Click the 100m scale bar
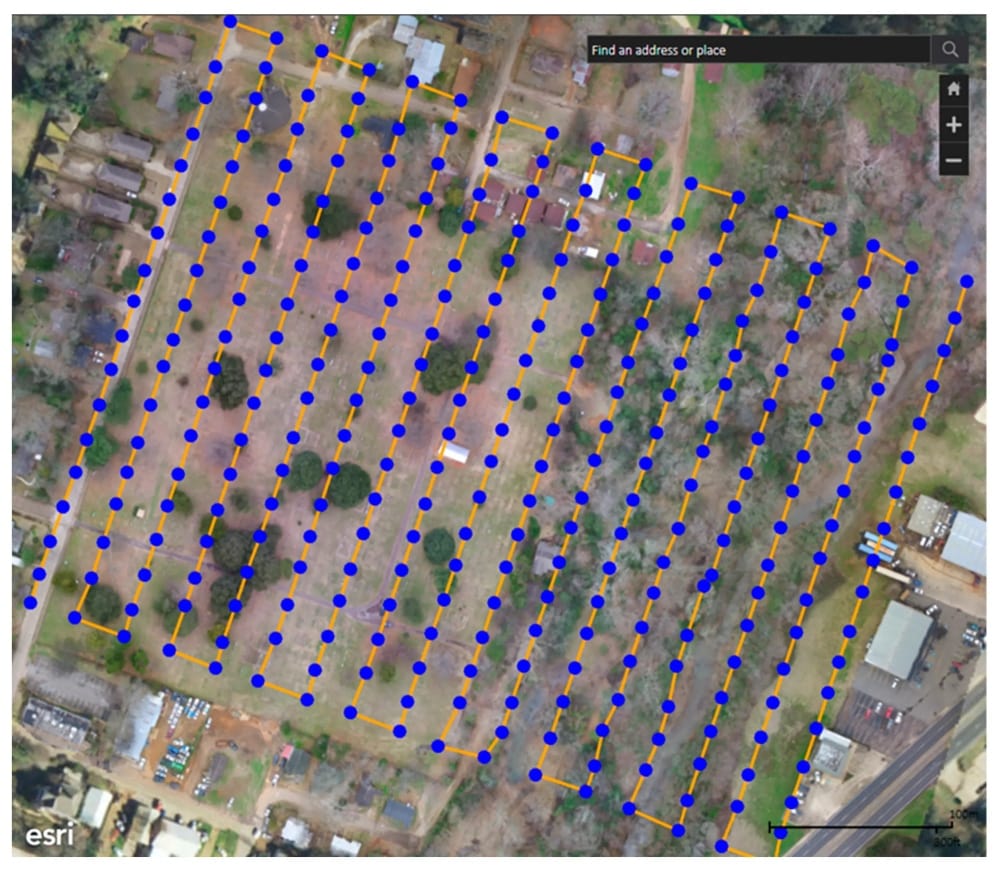1000x869 pixels. [860, 827]
